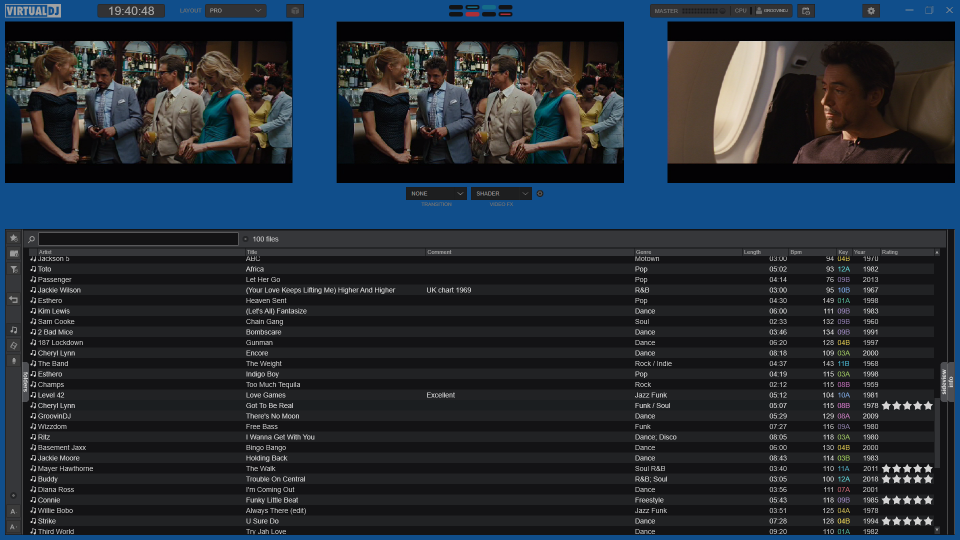Viewport: 960px width, 540px height.
Task: Sort by Bpm column header
Action: (811, 252)
